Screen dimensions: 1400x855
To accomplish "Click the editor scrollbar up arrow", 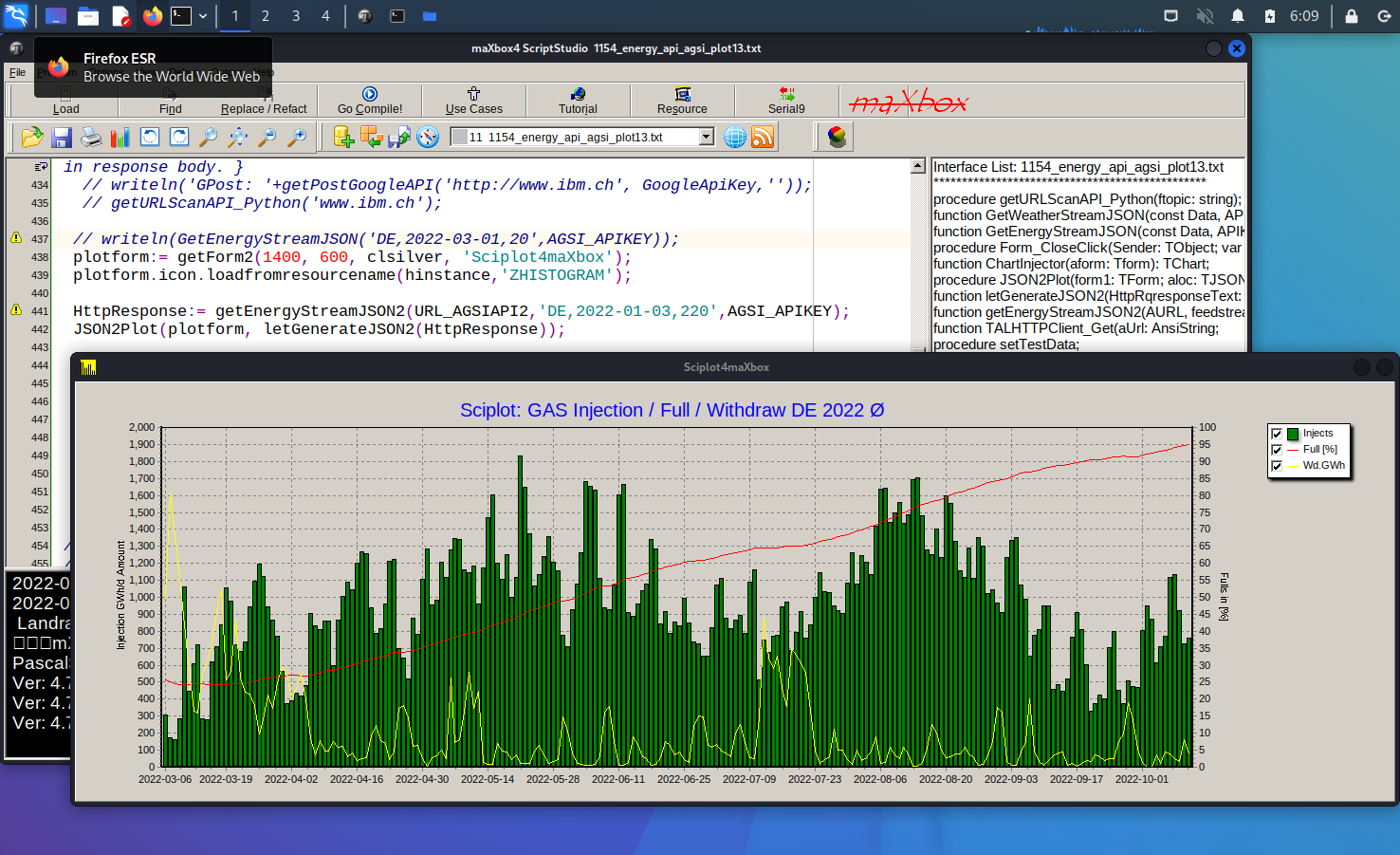I will (917, 166).
